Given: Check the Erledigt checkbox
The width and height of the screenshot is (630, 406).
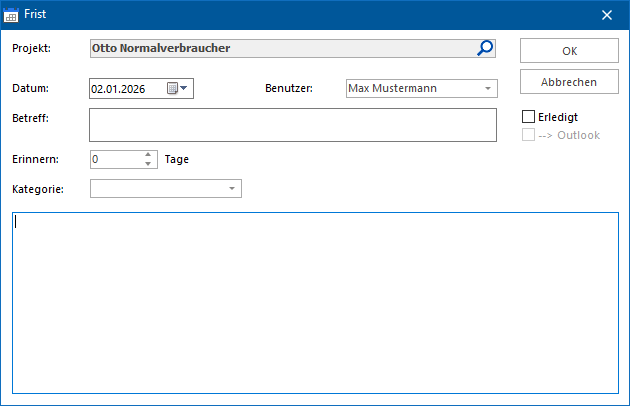Looking at the screenshot, I should (x=528, y=117).
